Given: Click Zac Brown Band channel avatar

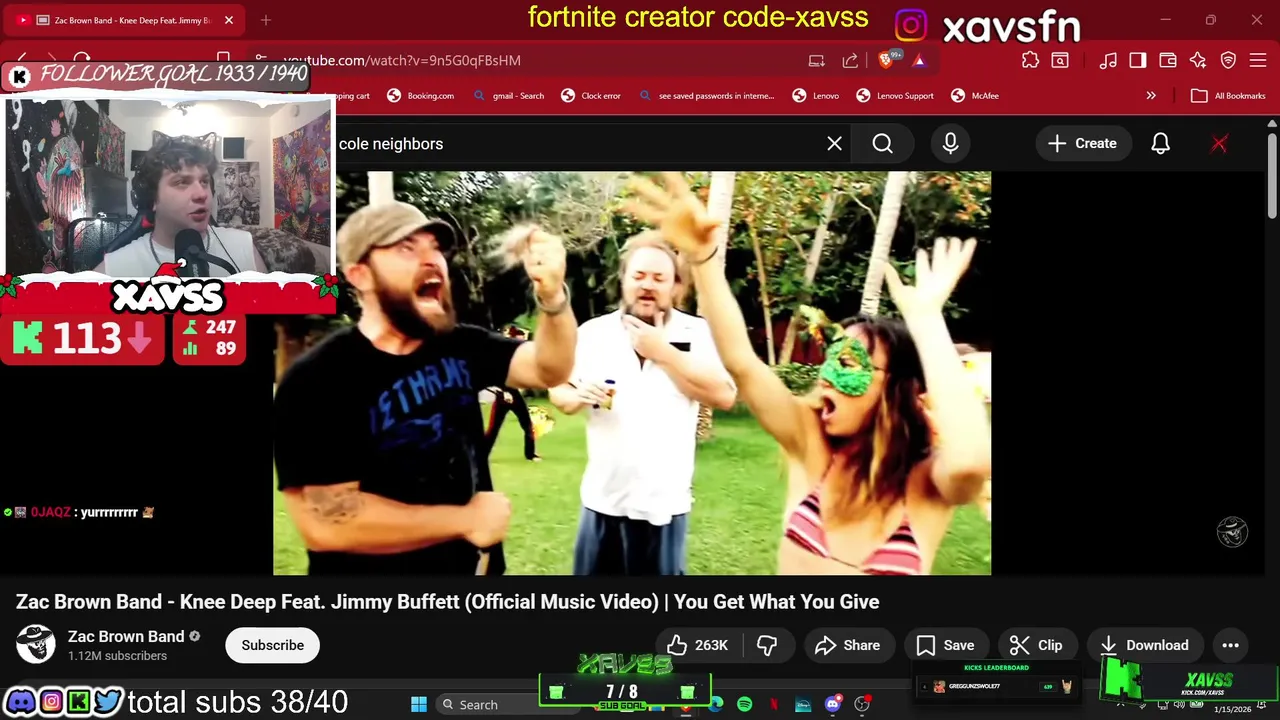Looking at the screenshot, I should point(36,645).
